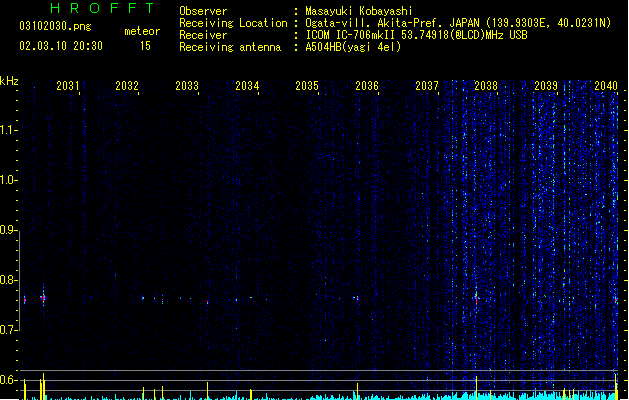Click the red meteor echo near 2038

(476, 298)
